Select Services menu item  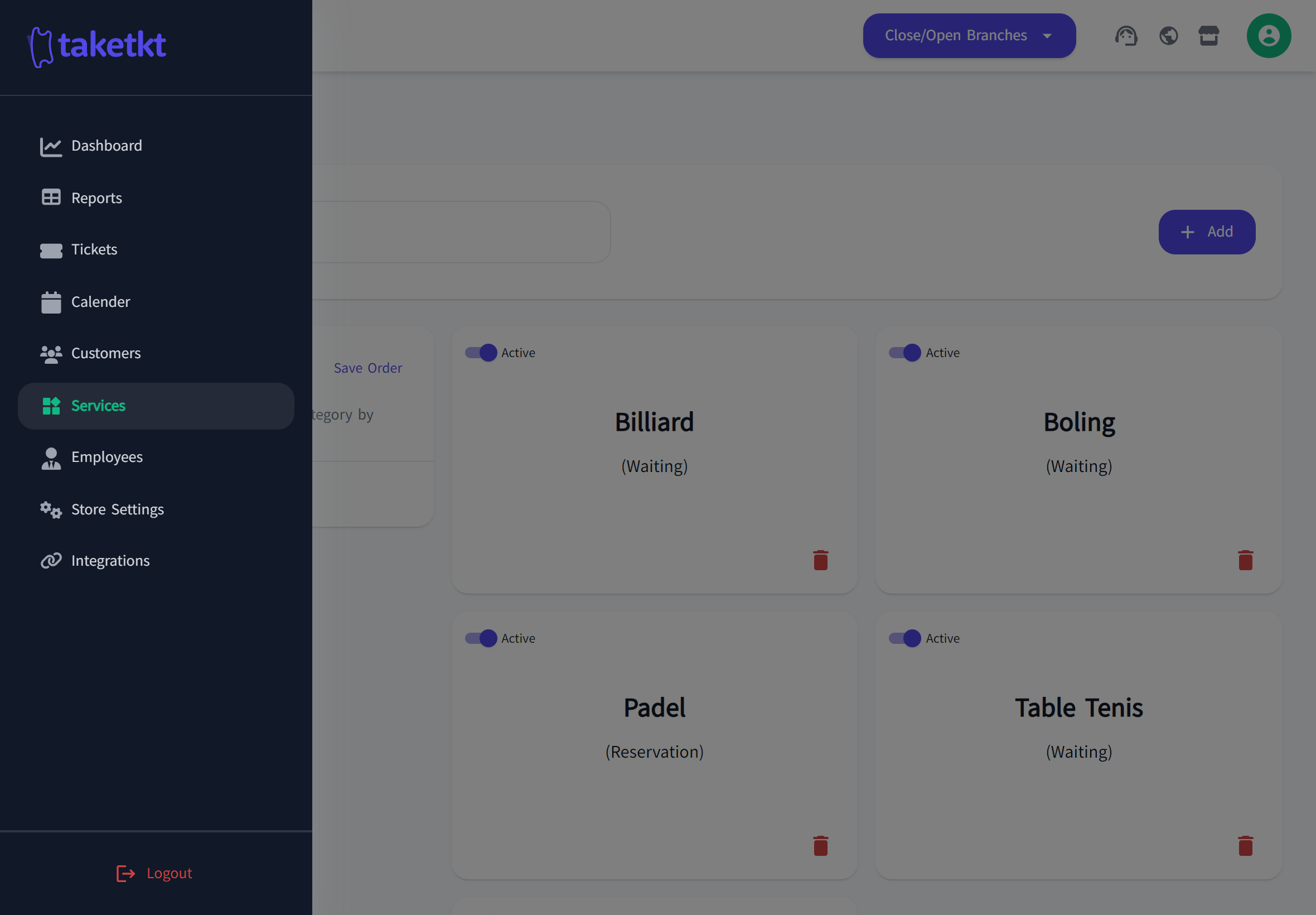tap(156, 406)
